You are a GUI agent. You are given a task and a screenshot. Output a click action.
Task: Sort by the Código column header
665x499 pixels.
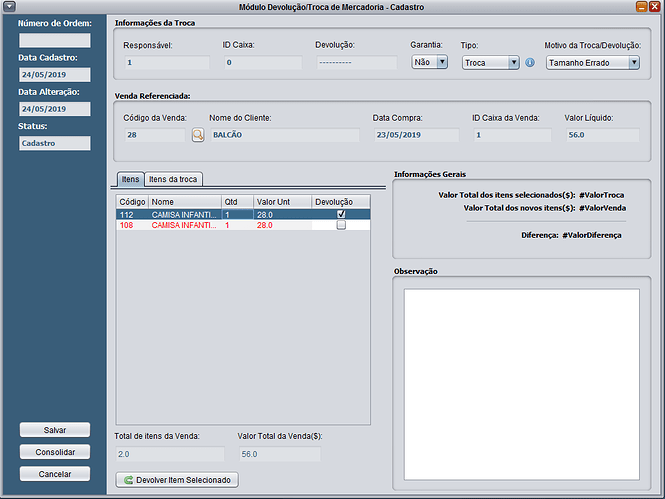(x=132, y=202)
